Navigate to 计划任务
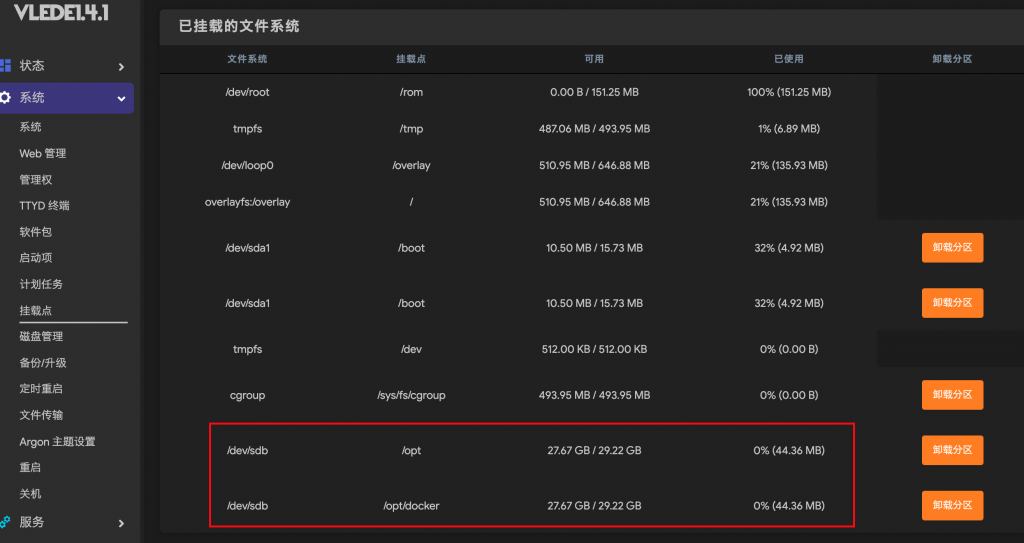The height and width of the screenshot is (543, 1024). (x=41, y=284)
